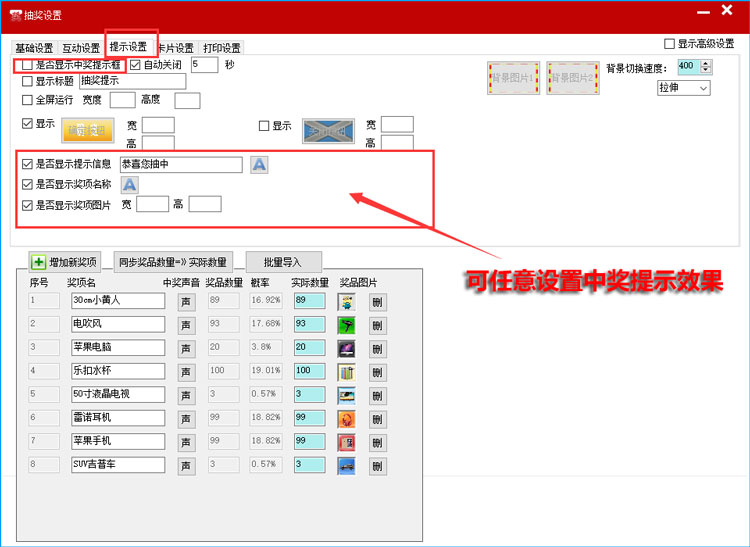Click the font icon next to 是否显示奖项名称
The image size is (750, 547).
click(130, 184)
